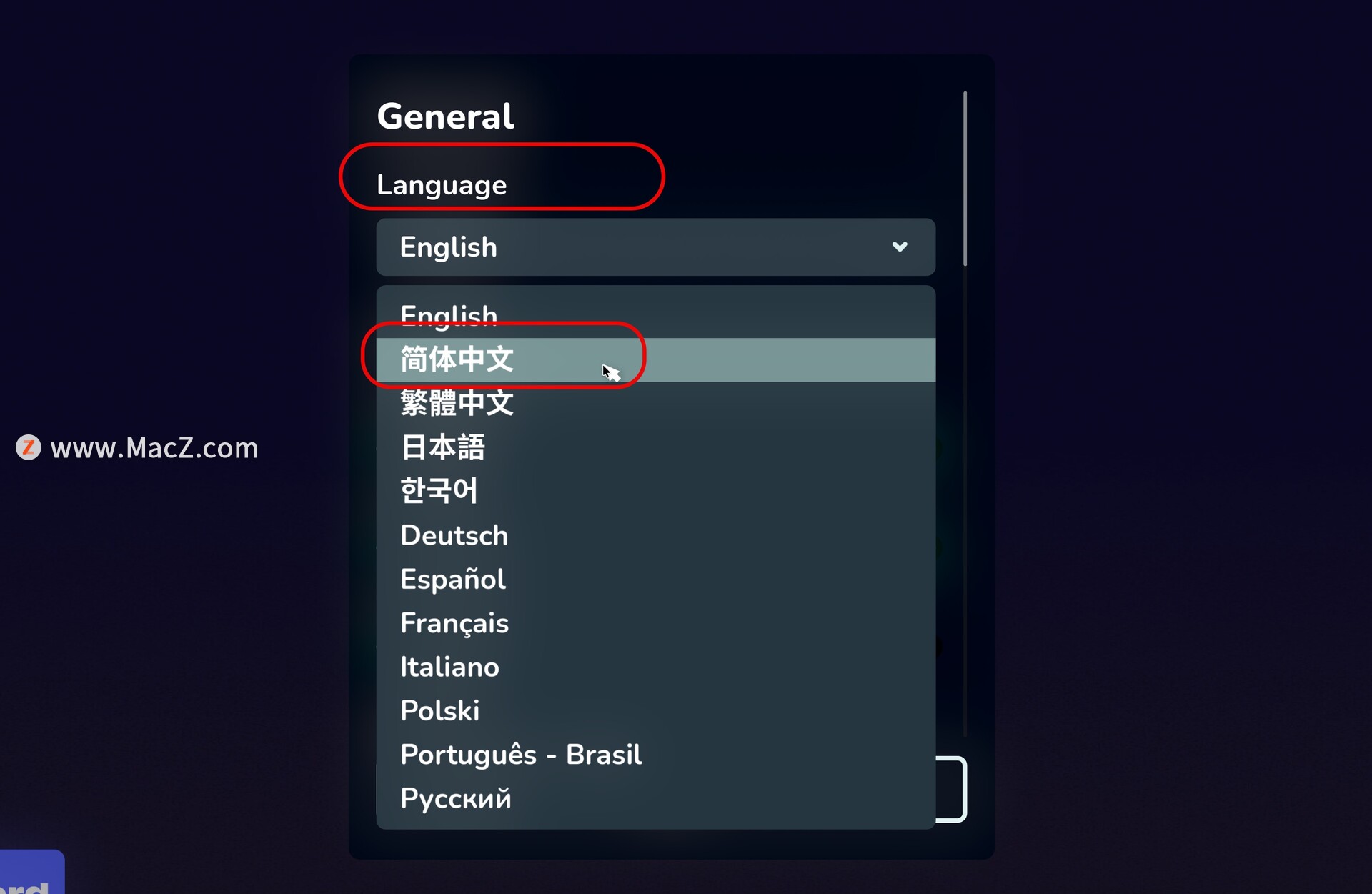The width and height of the screenshot is (1372, 894).
Task: Click the purple button in bottom-left corner
Action: coord(31,873)
